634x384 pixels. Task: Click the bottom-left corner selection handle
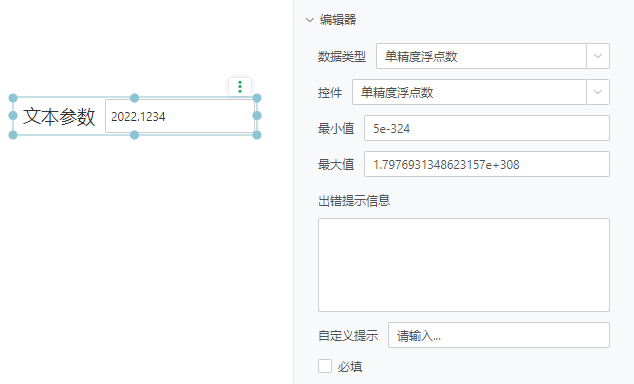[13, 135]
